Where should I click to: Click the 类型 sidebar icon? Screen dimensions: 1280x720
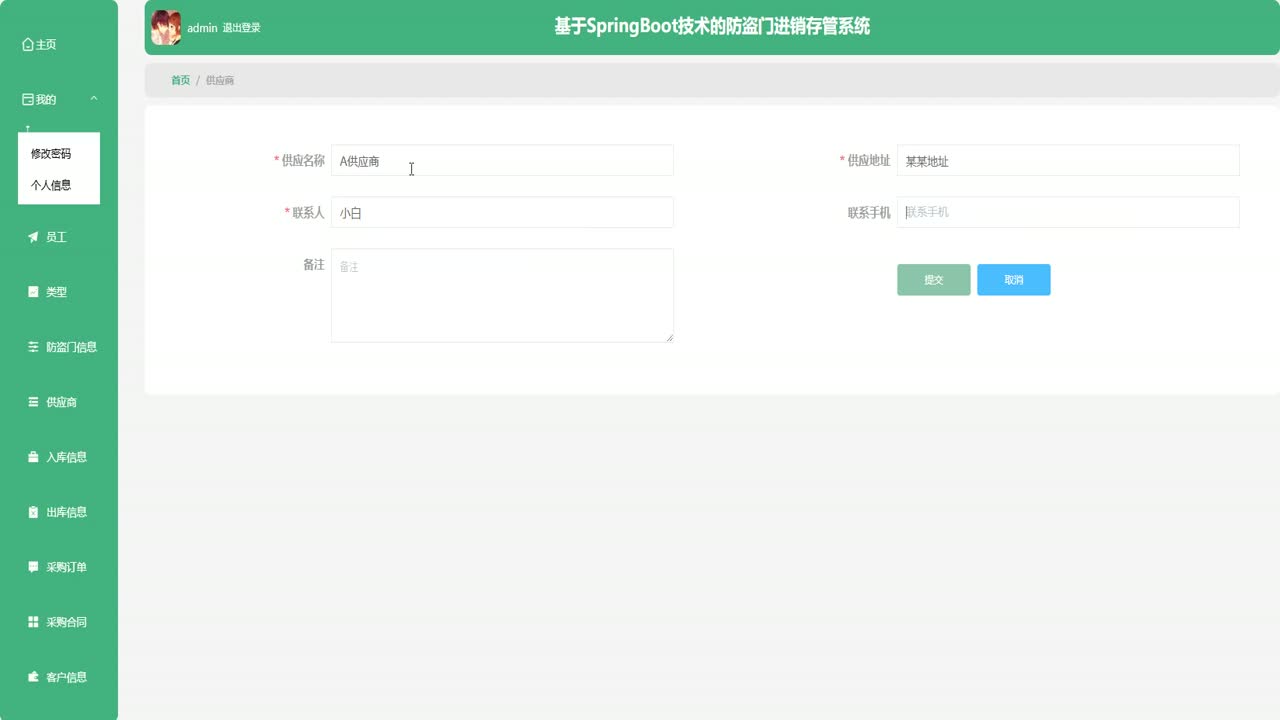coord(33,292)
